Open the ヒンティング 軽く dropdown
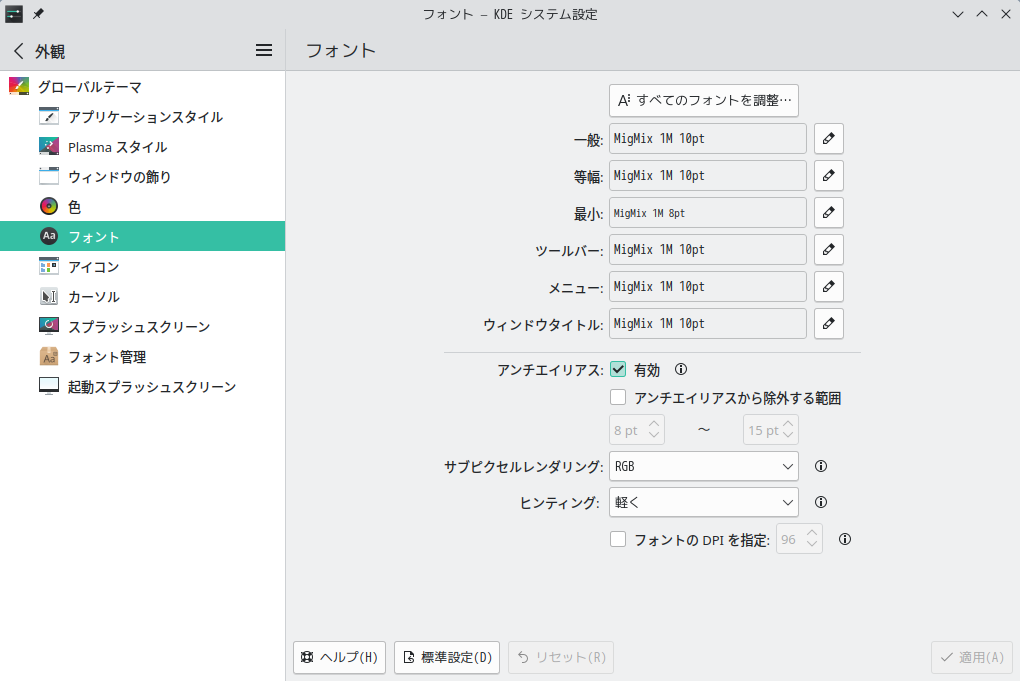 point(704,502)
